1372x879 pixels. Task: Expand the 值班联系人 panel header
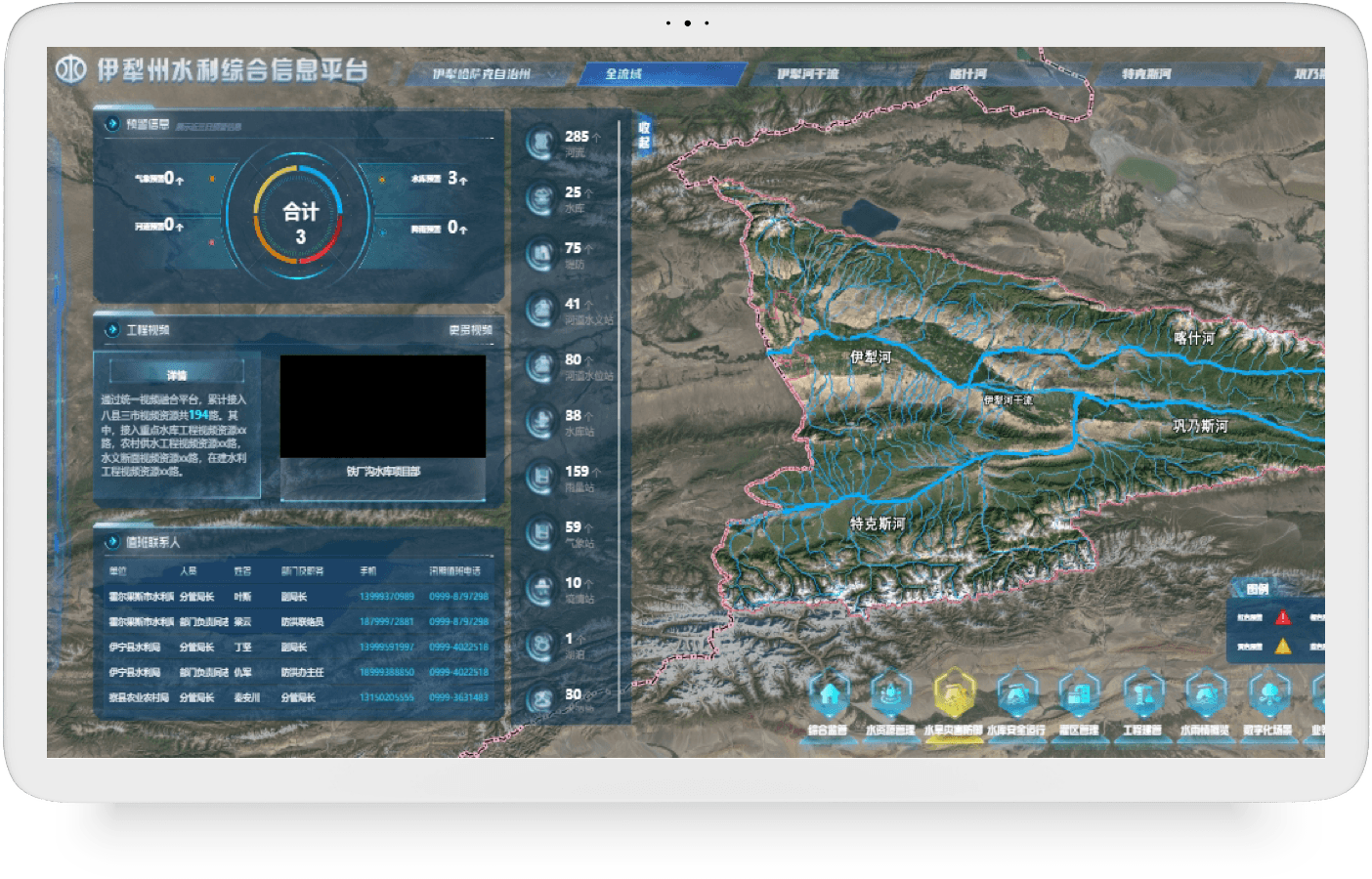152,542
